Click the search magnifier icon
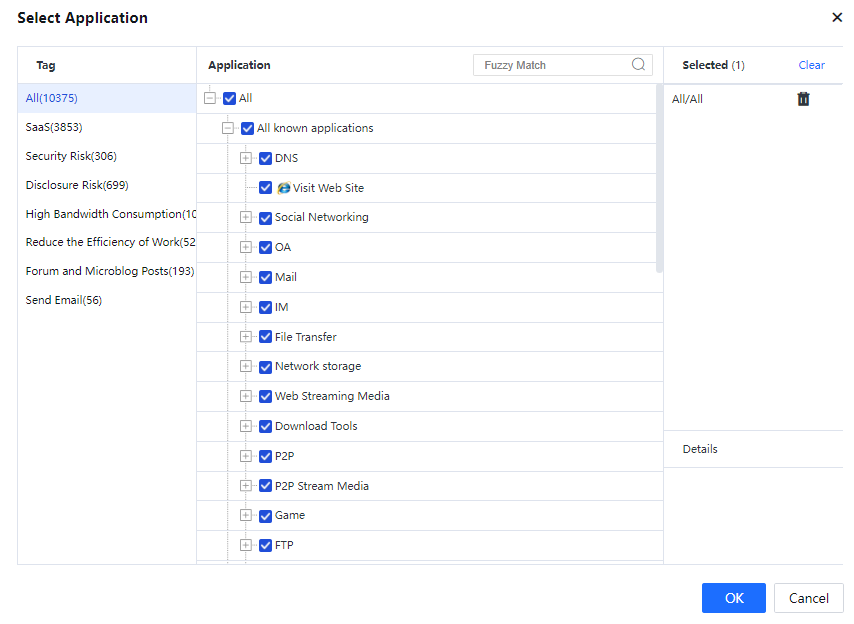The height and width of the screenshot is (624, 854). point(638,65)
